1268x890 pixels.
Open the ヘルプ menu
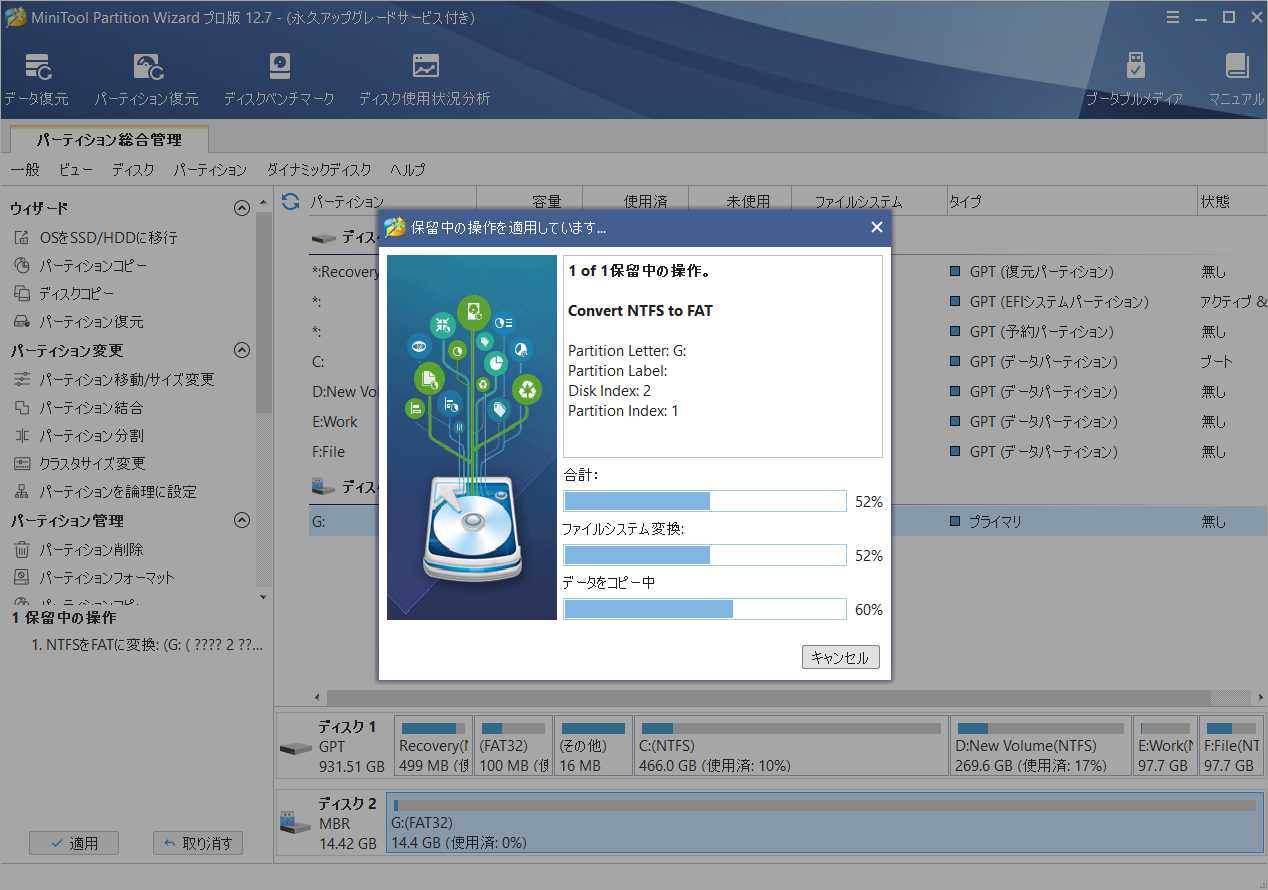tap(408, 170)
